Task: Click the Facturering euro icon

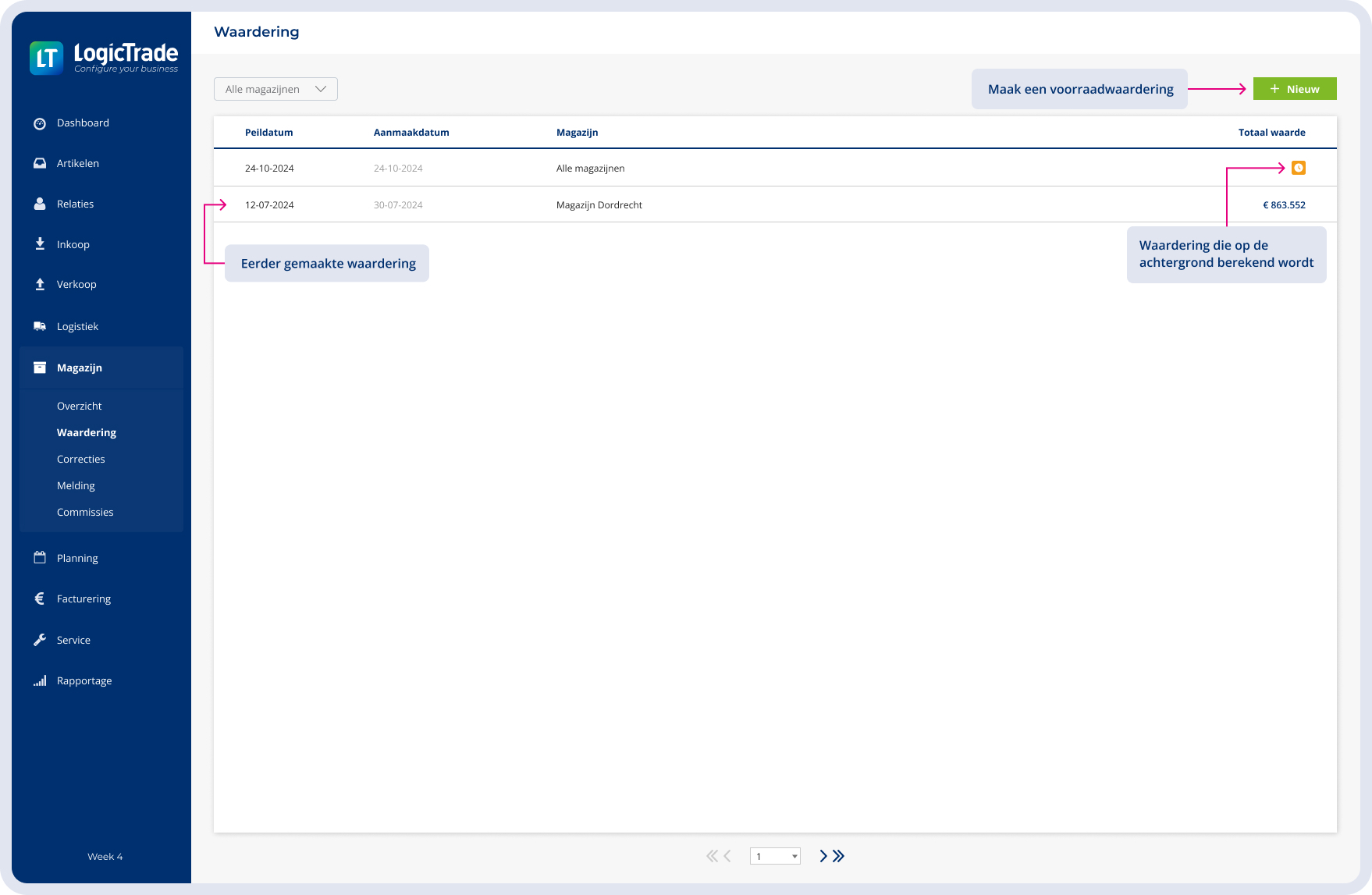Action: coord(40,598)
